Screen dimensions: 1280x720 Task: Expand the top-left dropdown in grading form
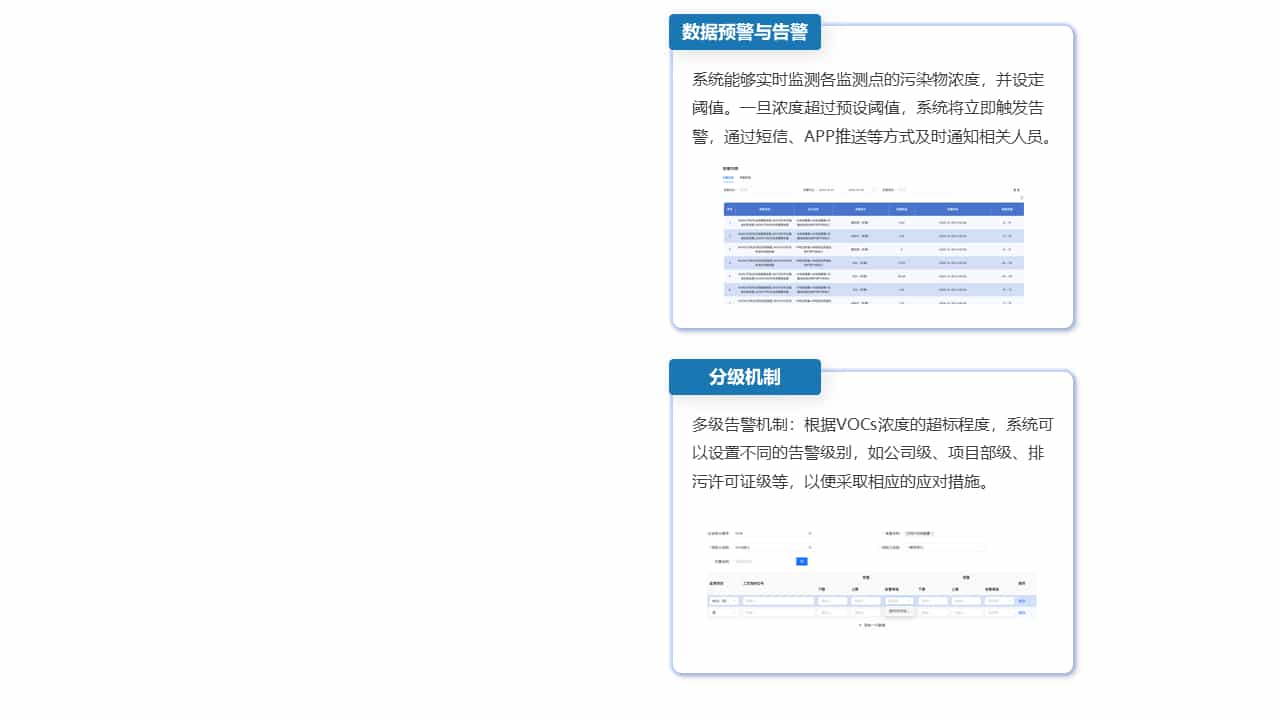click(772, 534)
